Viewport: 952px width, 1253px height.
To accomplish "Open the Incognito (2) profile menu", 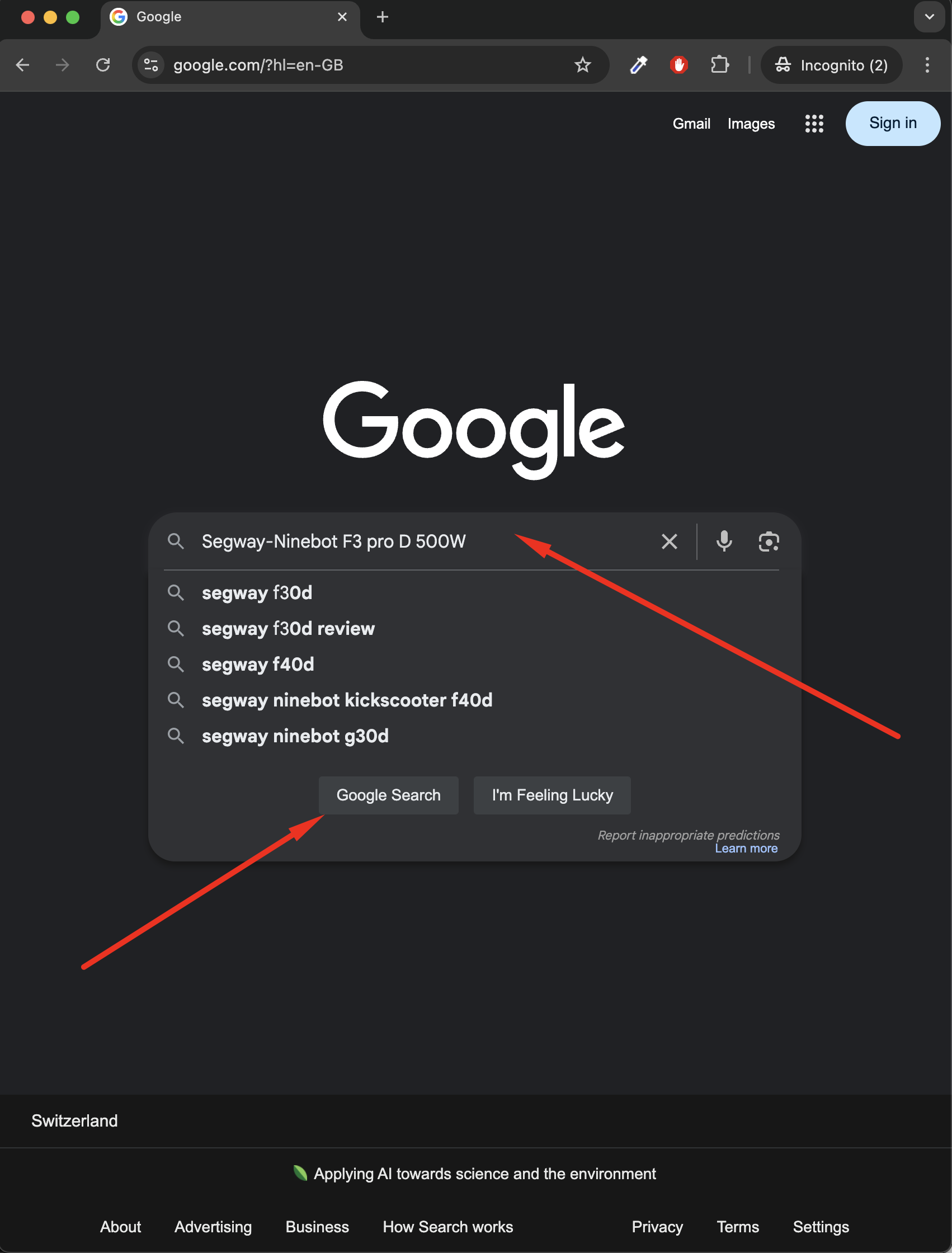I will (831, 64).
